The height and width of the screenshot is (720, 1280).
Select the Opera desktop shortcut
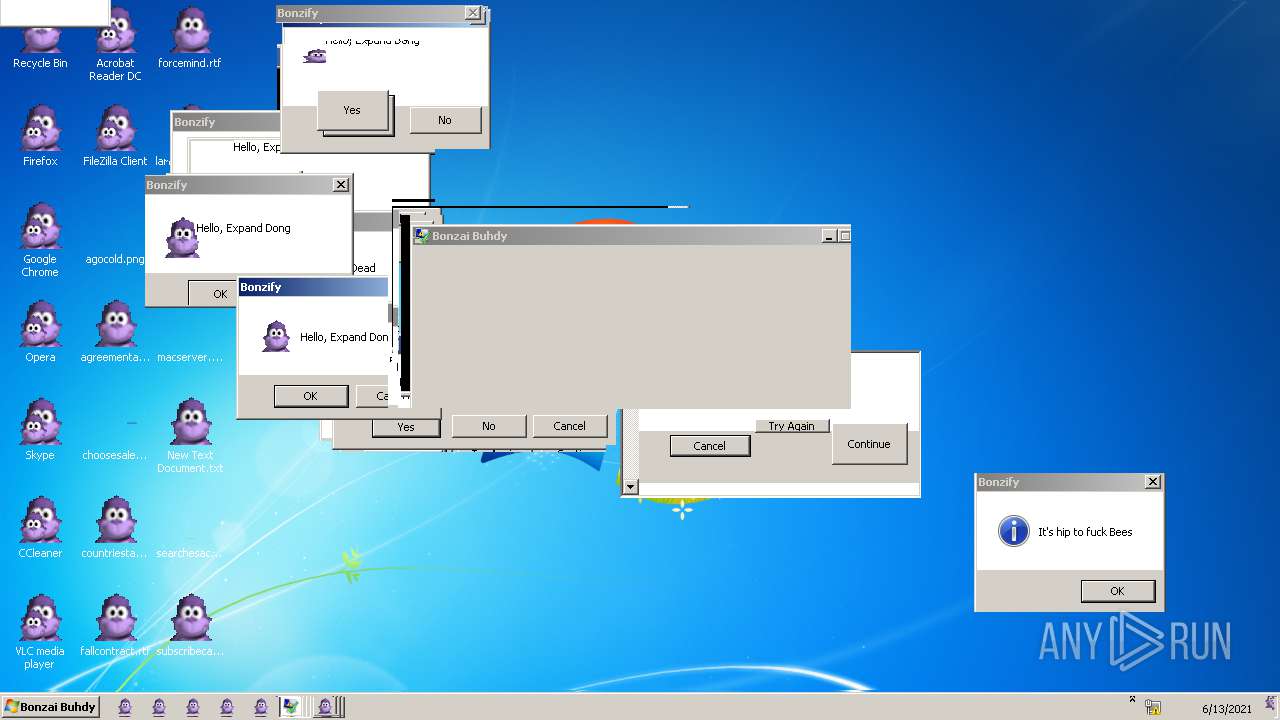point(40,332)
